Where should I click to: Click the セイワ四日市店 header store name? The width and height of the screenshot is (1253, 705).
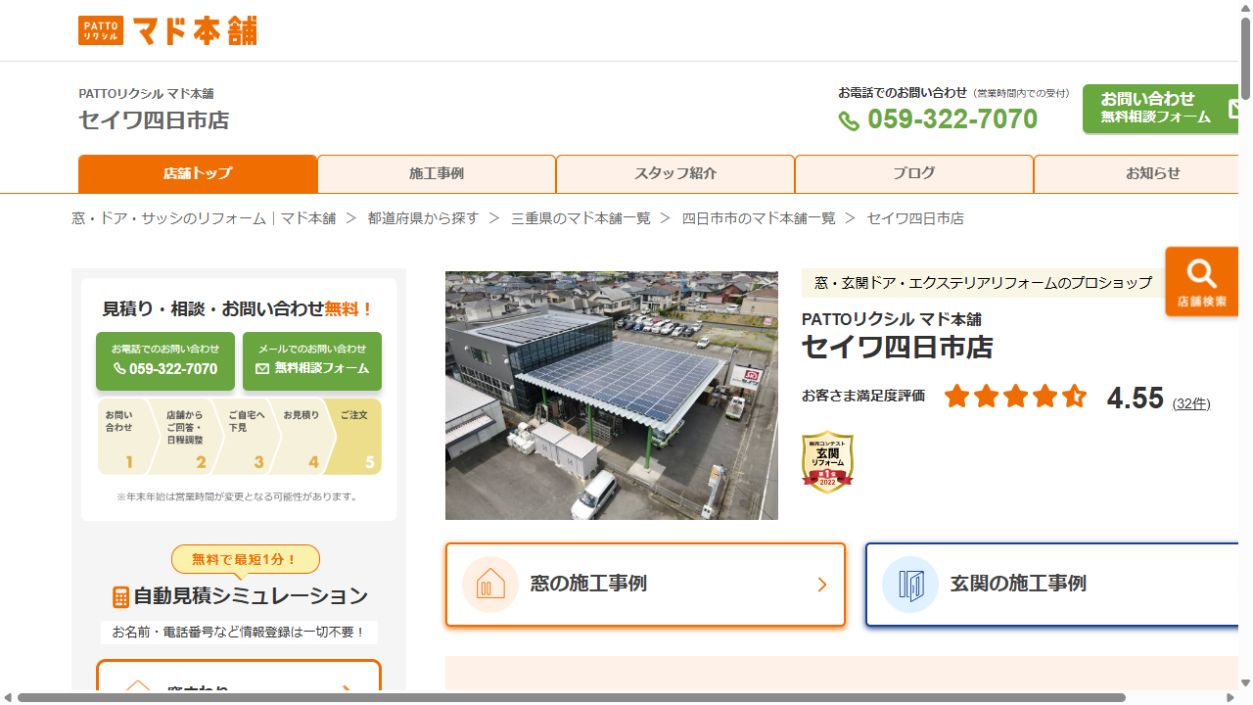tap(154, 120)
